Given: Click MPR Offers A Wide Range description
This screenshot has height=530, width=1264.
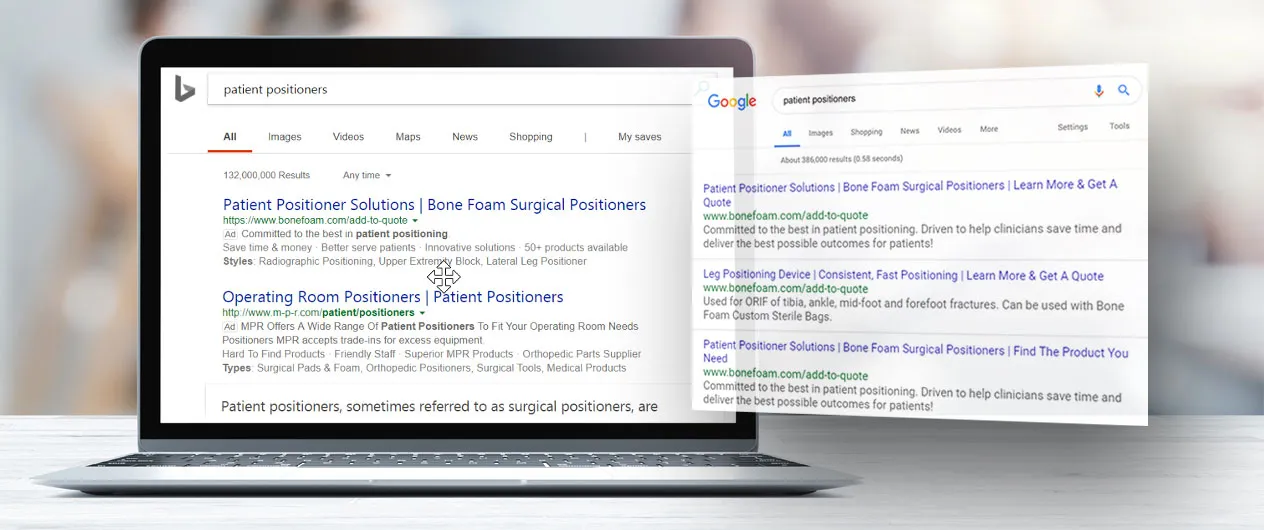Looking at the screenshot, I should (430, 333).
